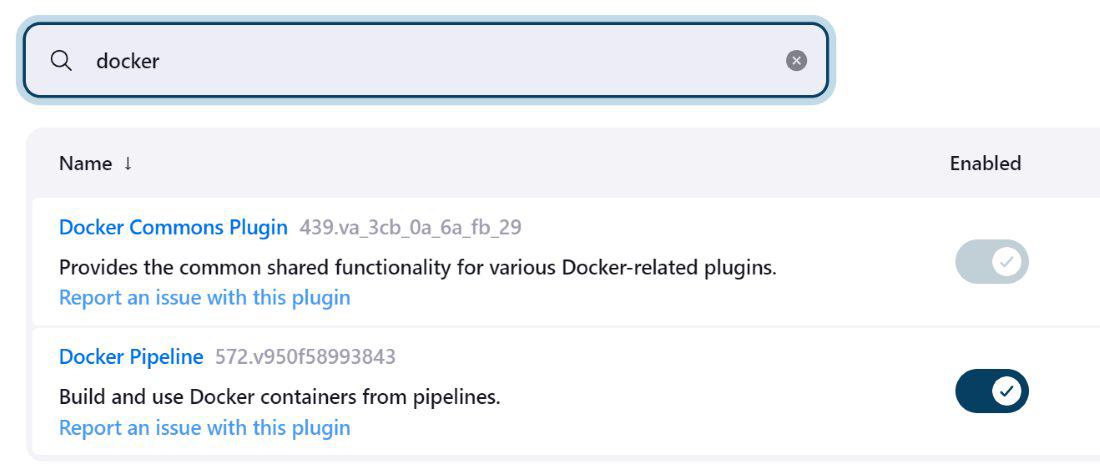Sort plugins by the Name column header

(85, 163)
